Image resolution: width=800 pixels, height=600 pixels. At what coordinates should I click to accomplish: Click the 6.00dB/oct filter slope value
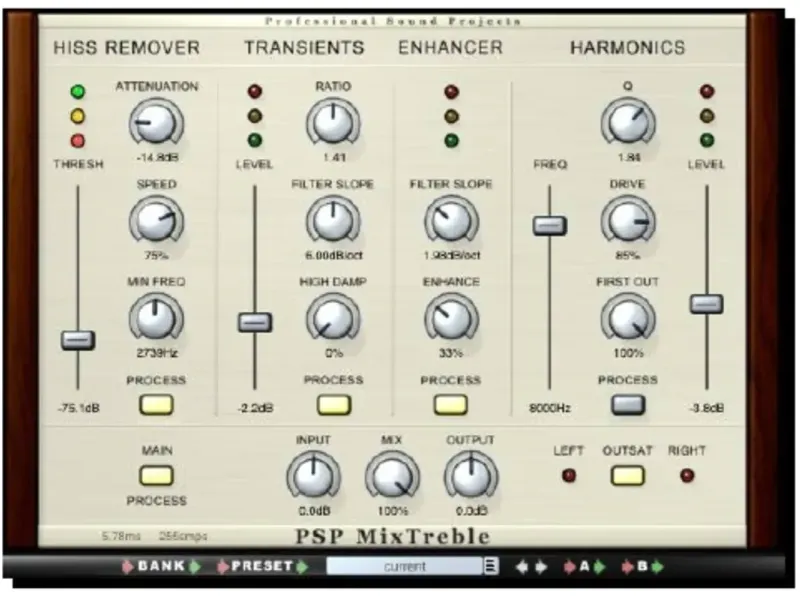pyautogui.click(x=334, y=255)
